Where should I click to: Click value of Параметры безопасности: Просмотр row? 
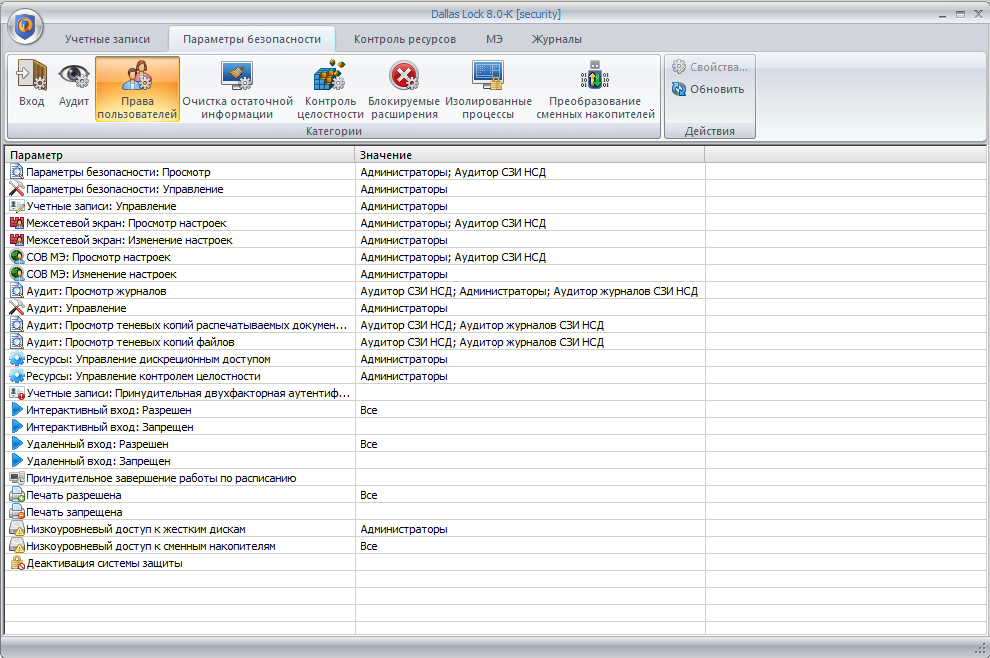453,172
